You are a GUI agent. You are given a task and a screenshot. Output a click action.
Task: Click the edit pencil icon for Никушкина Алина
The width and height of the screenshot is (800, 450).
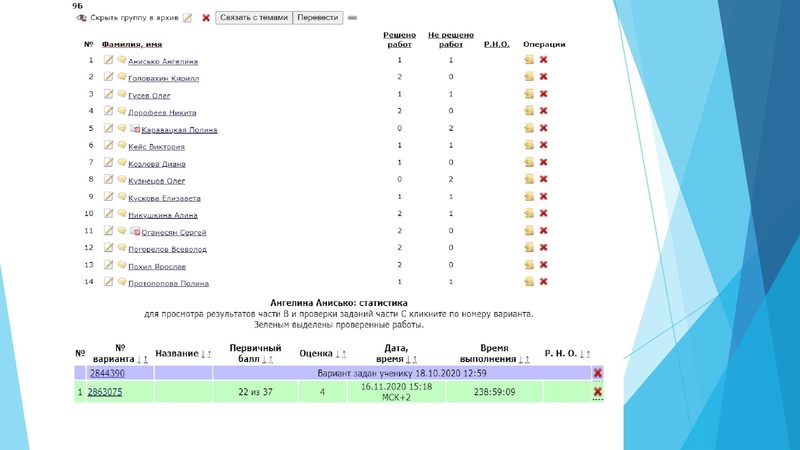click(x=109, y=214)
